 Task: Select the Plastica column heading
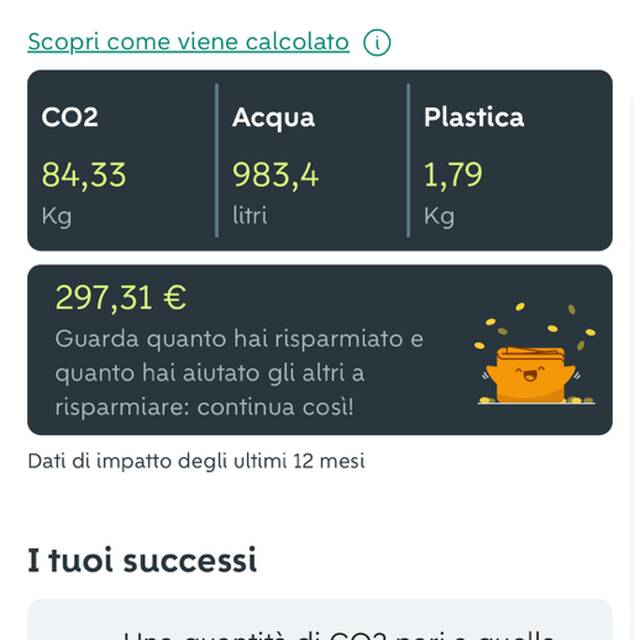pos(473,117)
